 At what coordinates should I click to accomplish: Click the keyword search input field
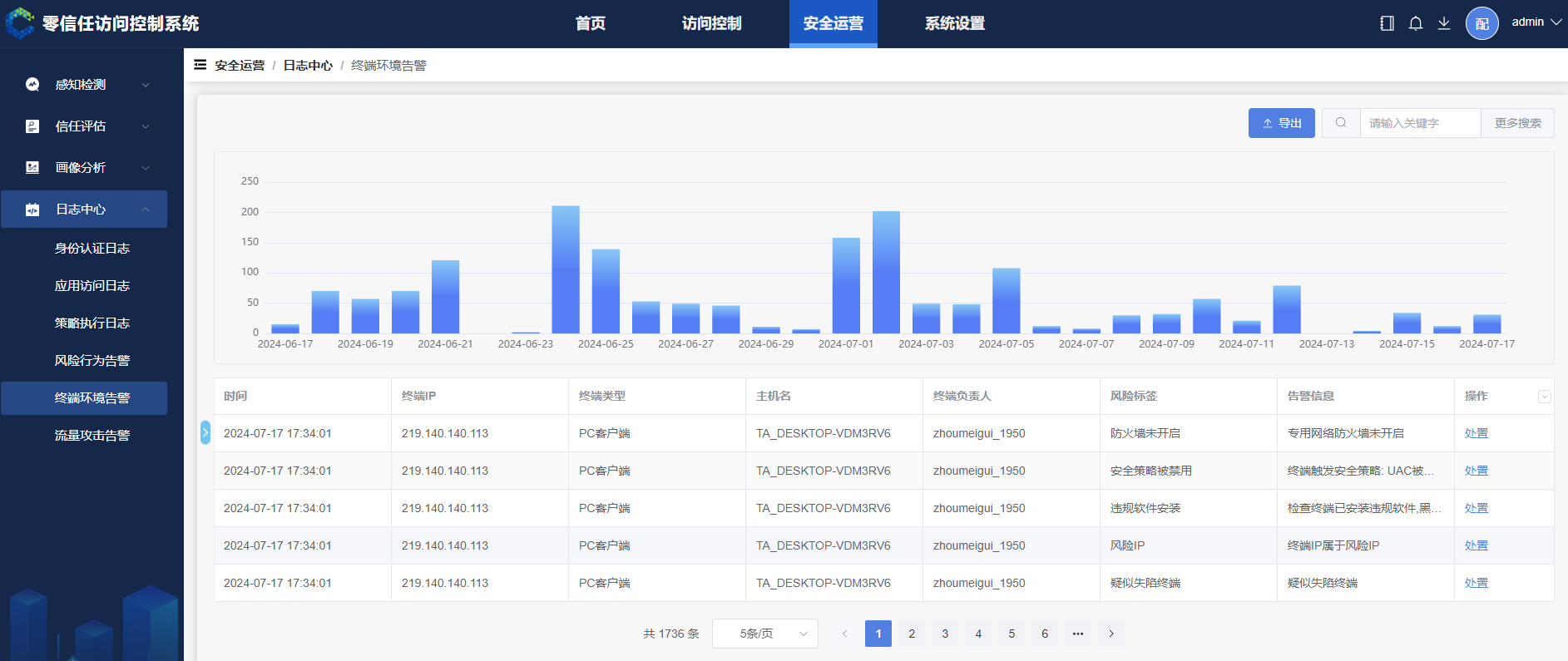[1420, 123]
